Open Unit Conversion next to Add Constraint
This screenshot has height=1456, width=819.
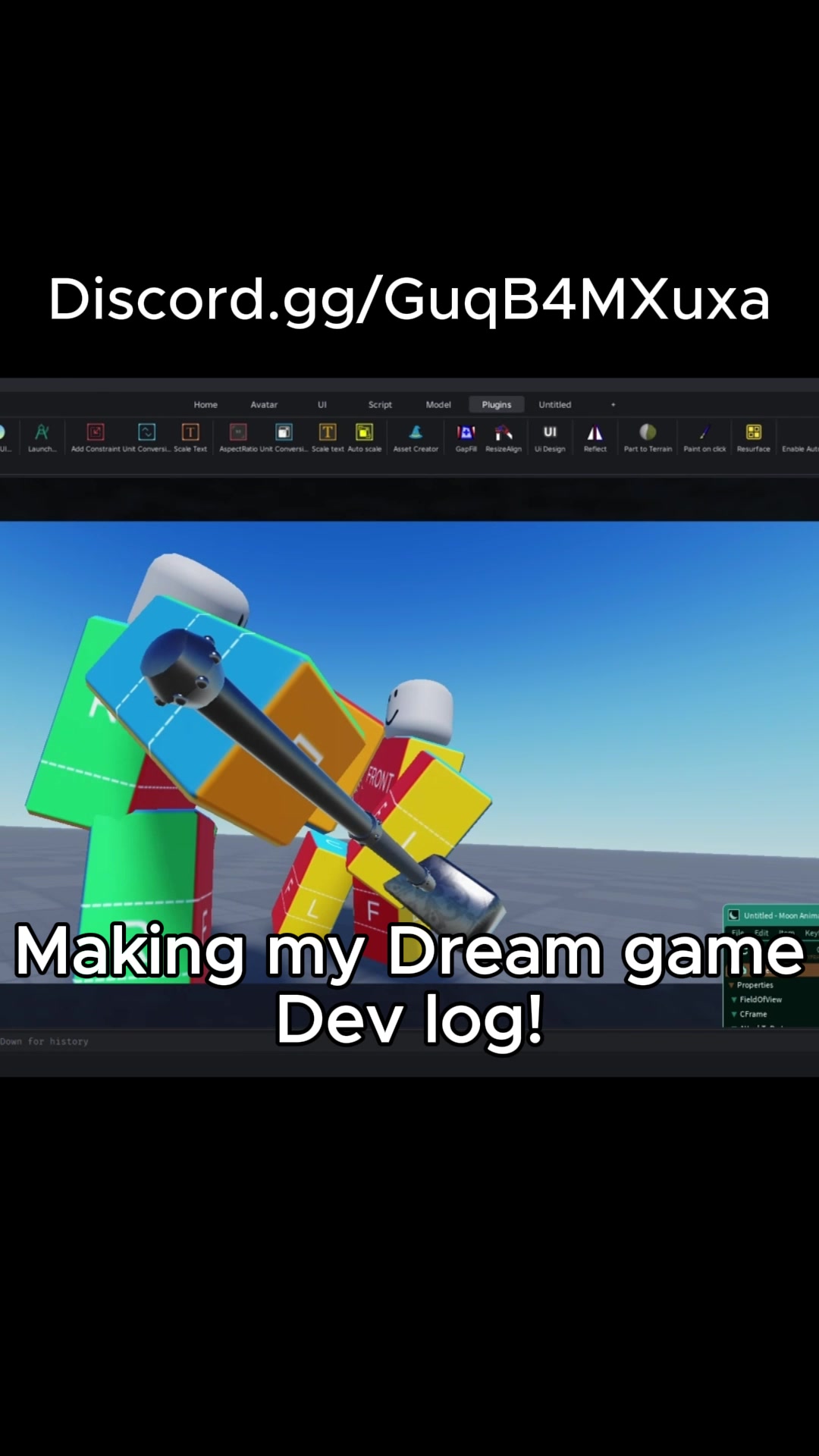(x=146, y=432)
